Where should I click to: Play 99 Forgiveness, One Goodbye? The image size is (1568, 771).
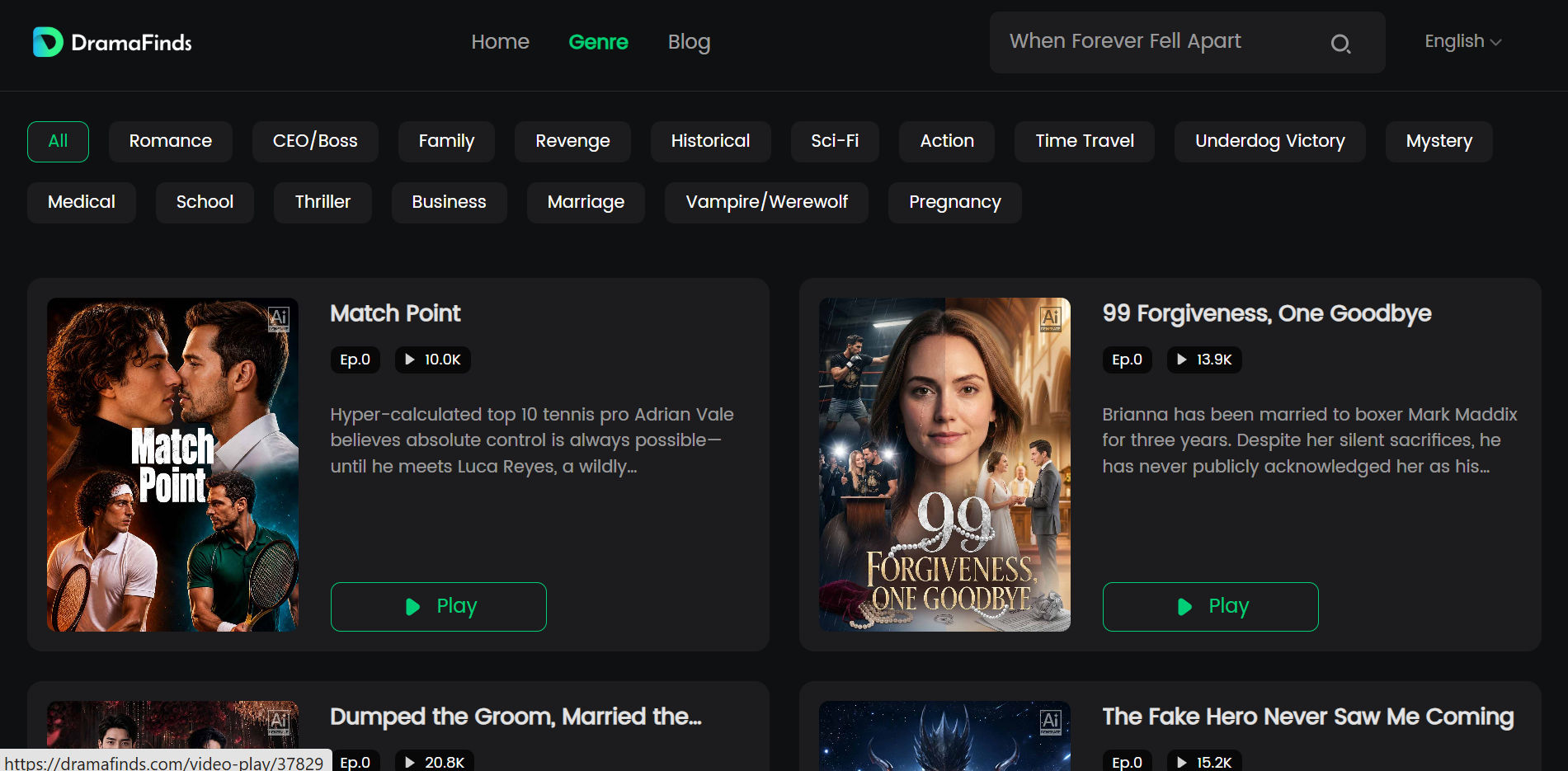click(1211, 607)
